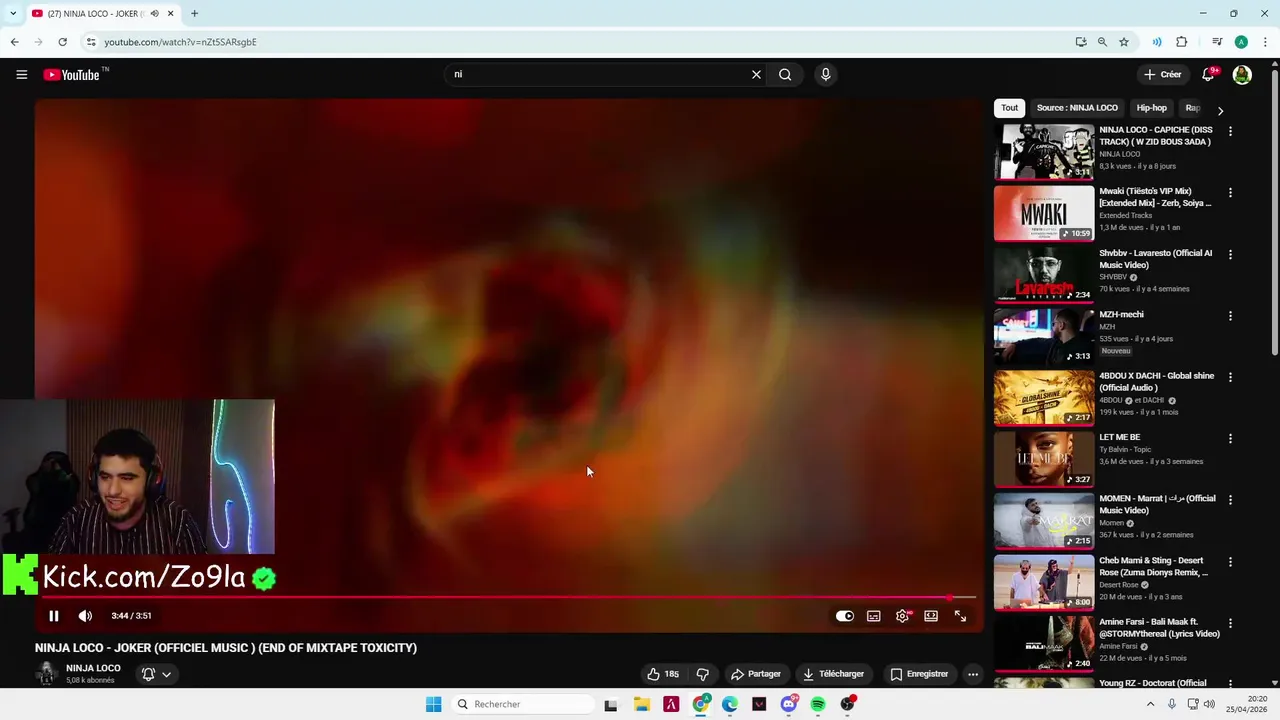Open YouTube notifications bell
The height and width of the screenshot is (720, 1280).
(1208, 75)
